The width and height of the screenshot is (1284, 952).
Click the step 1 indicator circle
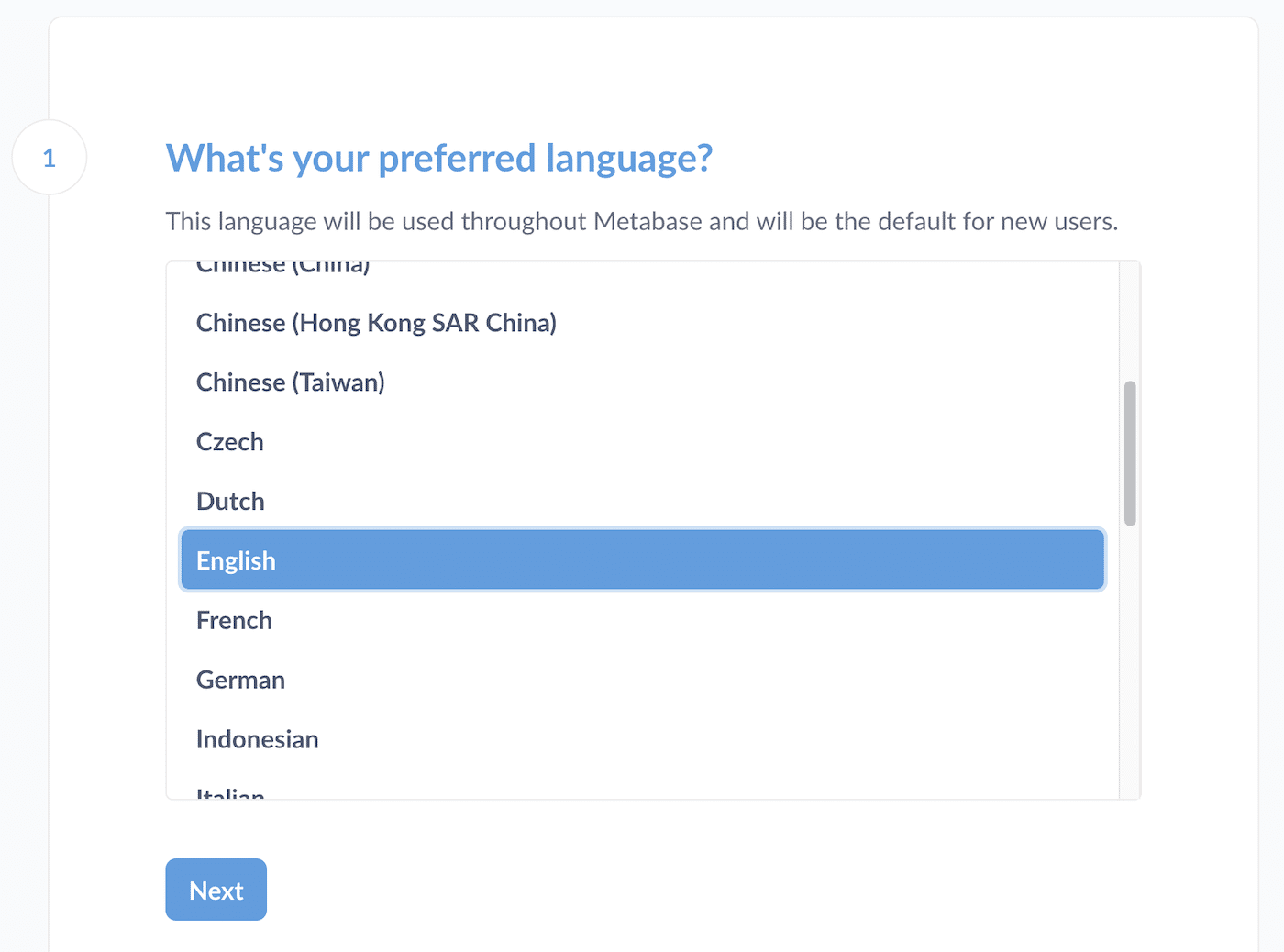(49, 158)
